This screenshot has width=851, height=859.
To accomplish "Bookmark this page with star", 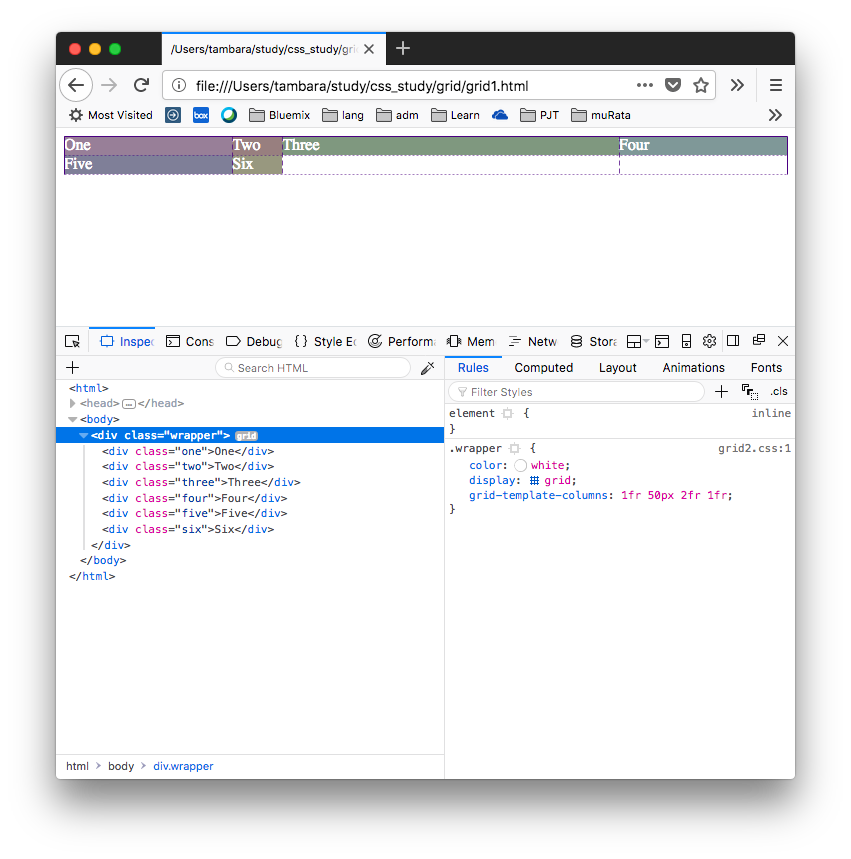I will [701, 85].
